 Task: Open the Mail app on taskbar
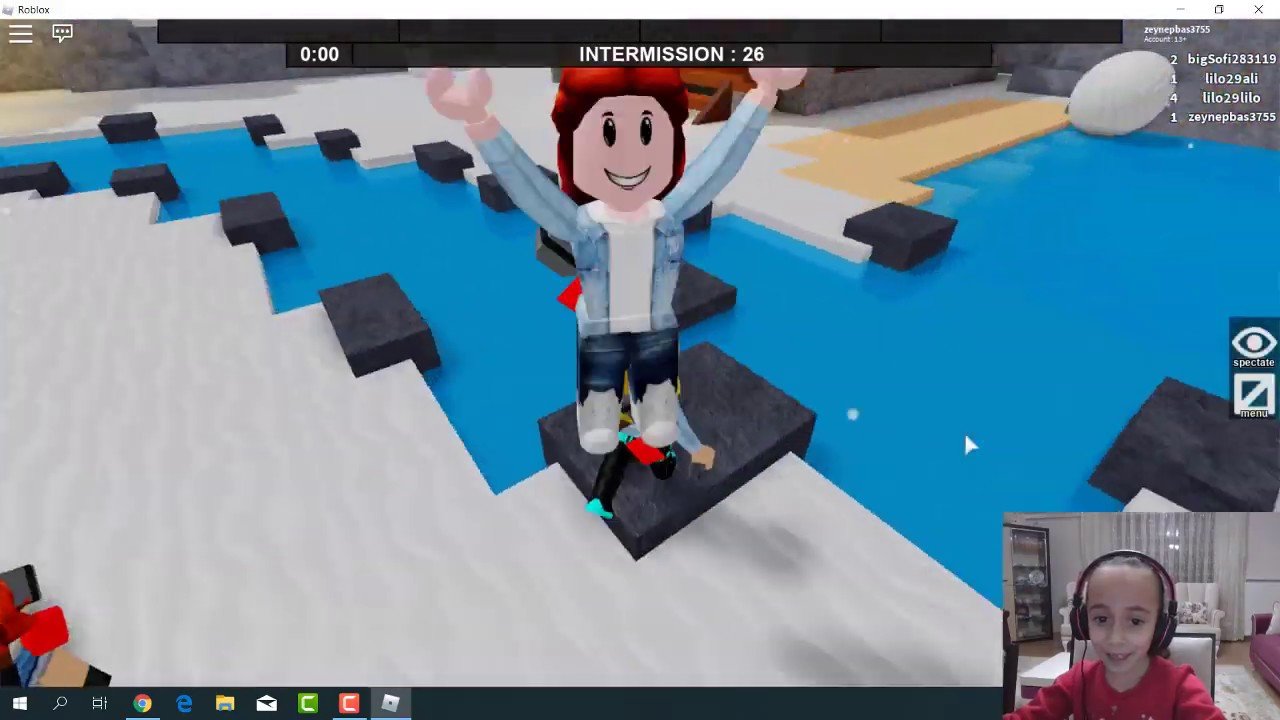[266, 704]
